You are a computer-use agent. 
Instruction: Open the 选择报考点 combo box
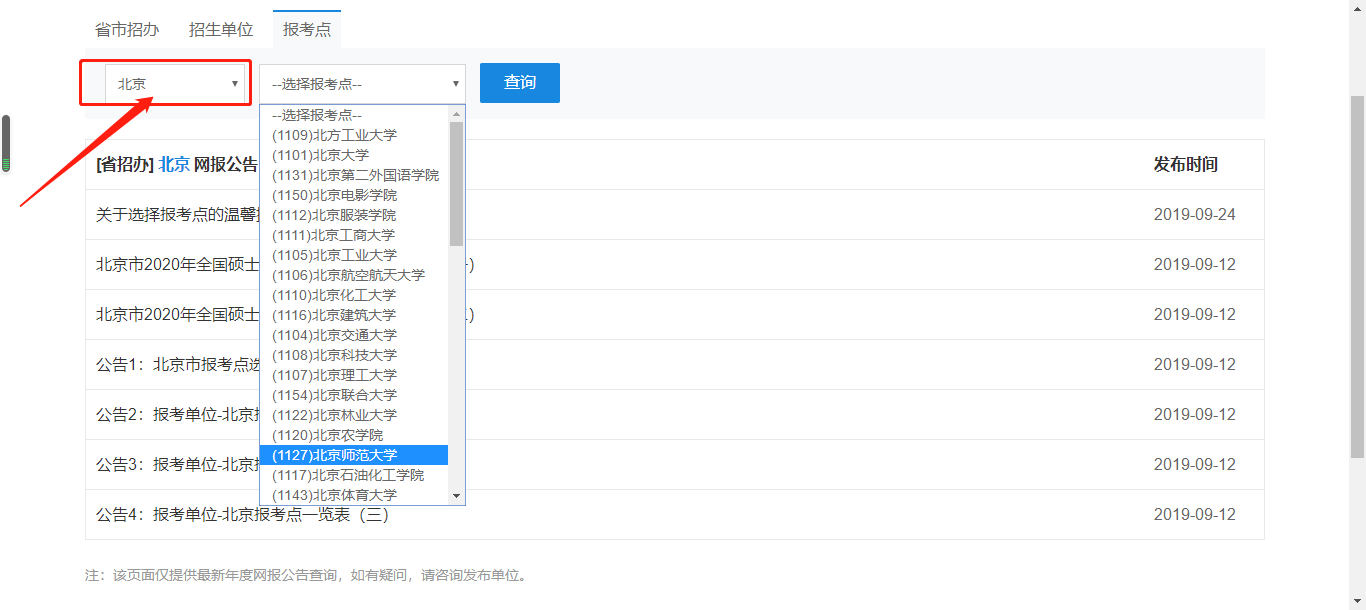pyautogui.click(x=362, y=84)
